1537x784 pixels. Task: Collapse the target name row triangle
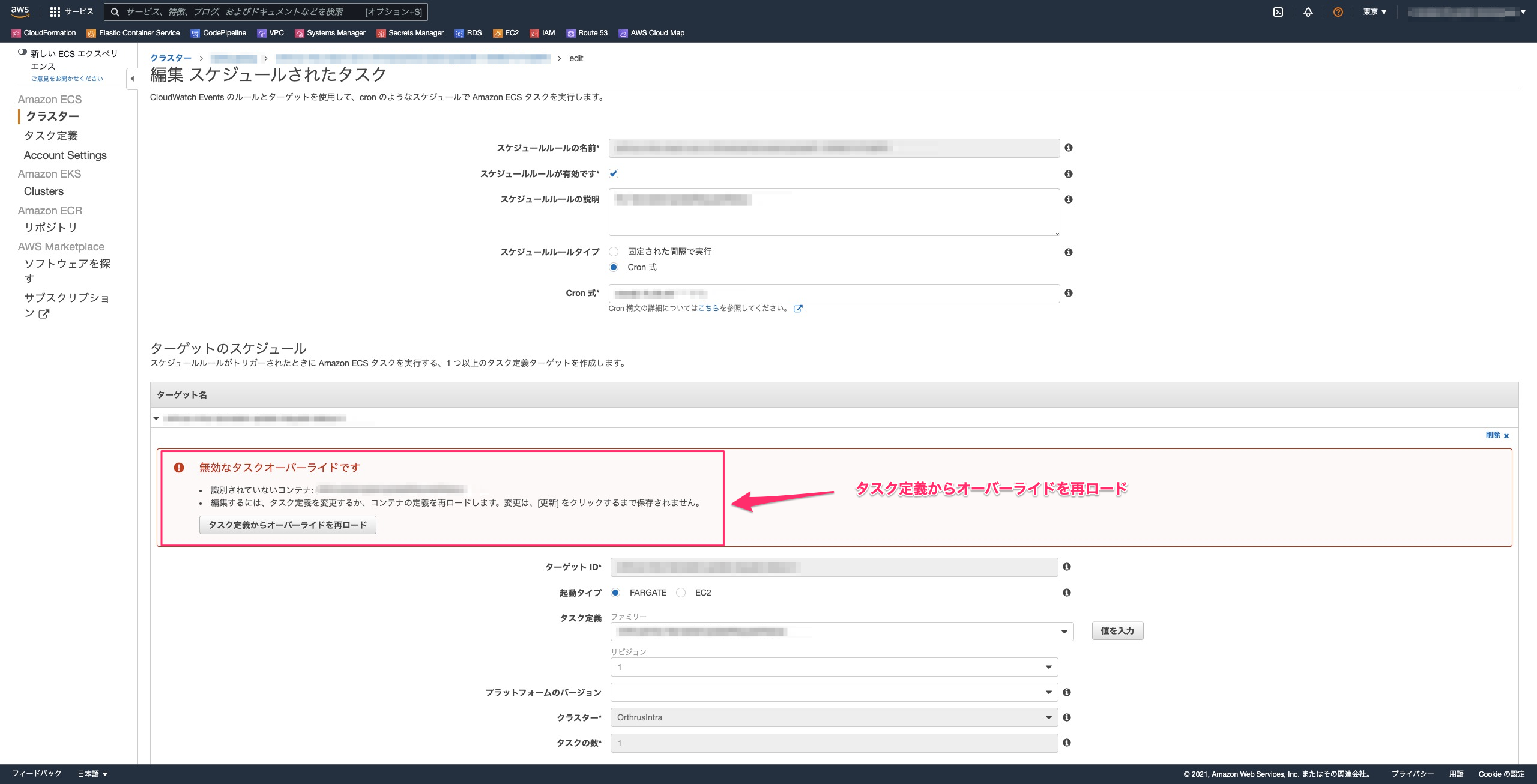pos(156,418)
